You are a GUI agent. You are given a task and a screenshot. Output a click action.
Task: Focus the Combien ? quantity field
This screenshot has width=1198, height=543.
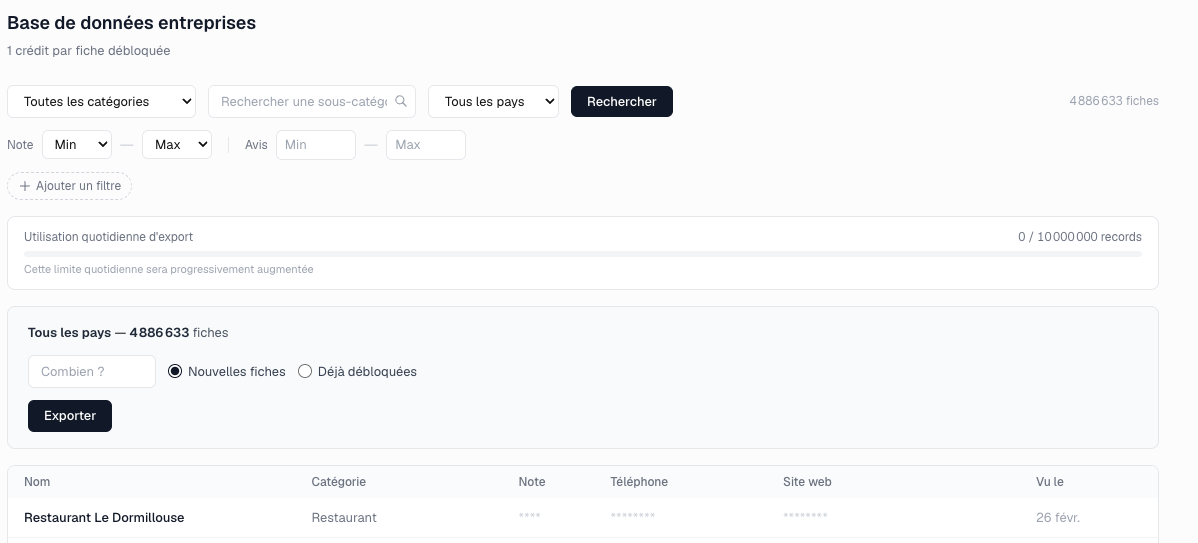pyautogui.click(x=92, y=371)
